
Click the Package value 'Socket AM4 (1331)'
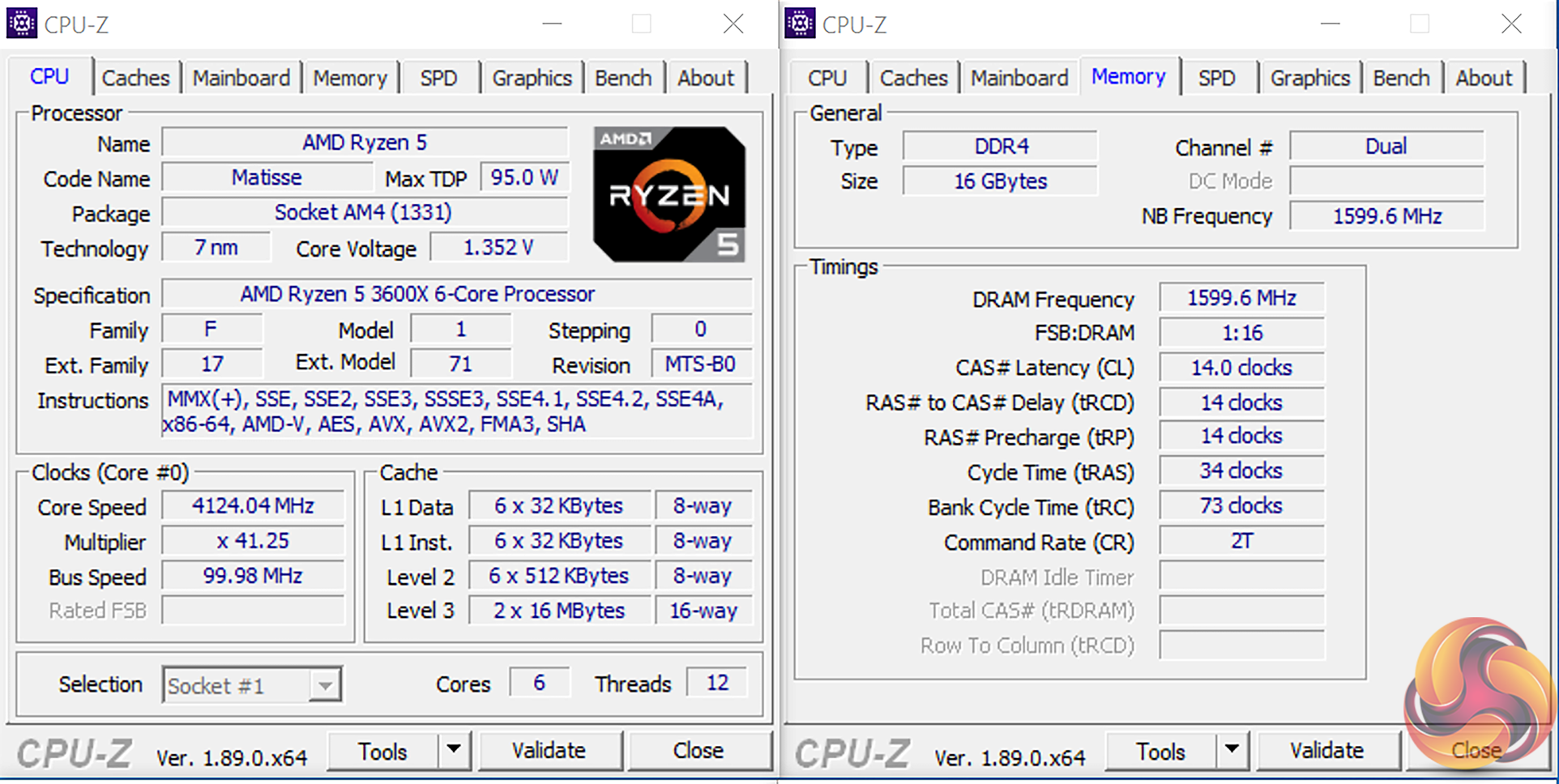pyautogui.click(x=365, y=212)
